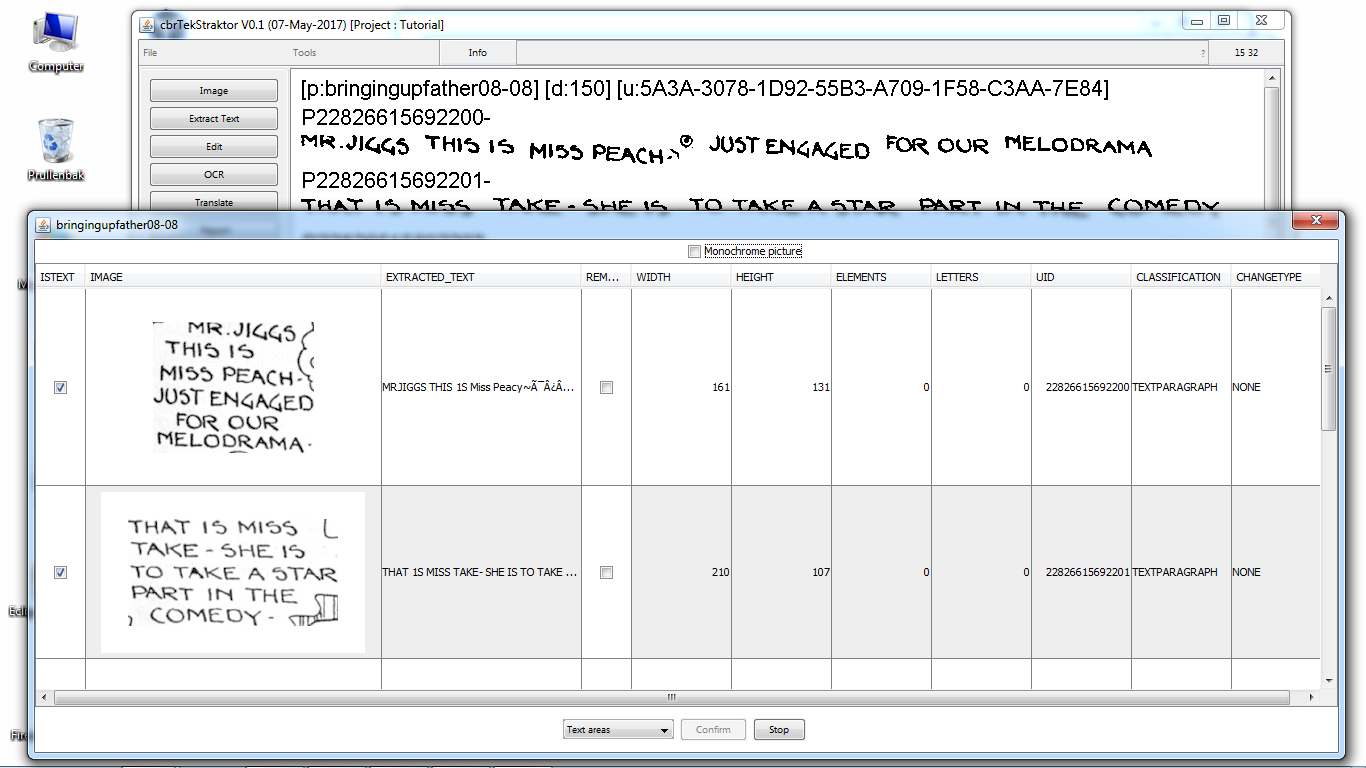Click the question mark help icon

pyautogui.click(x=1203, y=53)
